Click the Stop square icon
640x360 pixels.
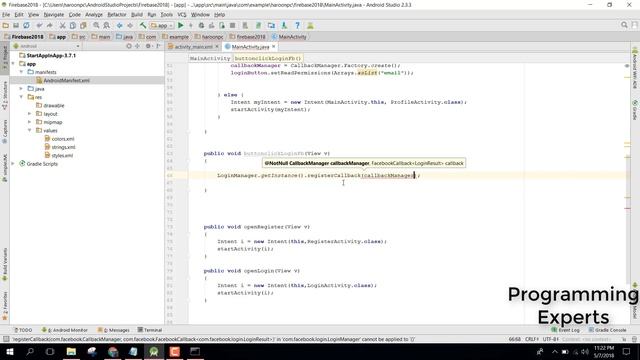(233, 25)
